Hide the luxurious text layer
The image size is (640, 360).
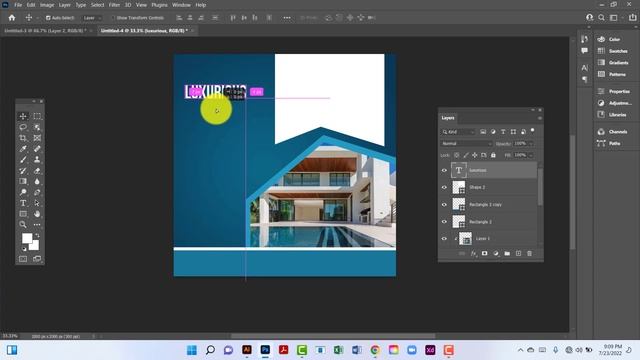[444, 170]
